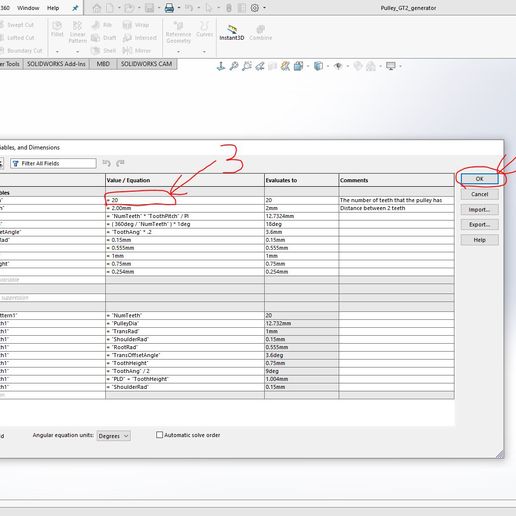Click the Print icon in the top toolbar
Image resolution: width=516 pixels, height=516 pixels.
click(169, 8)
